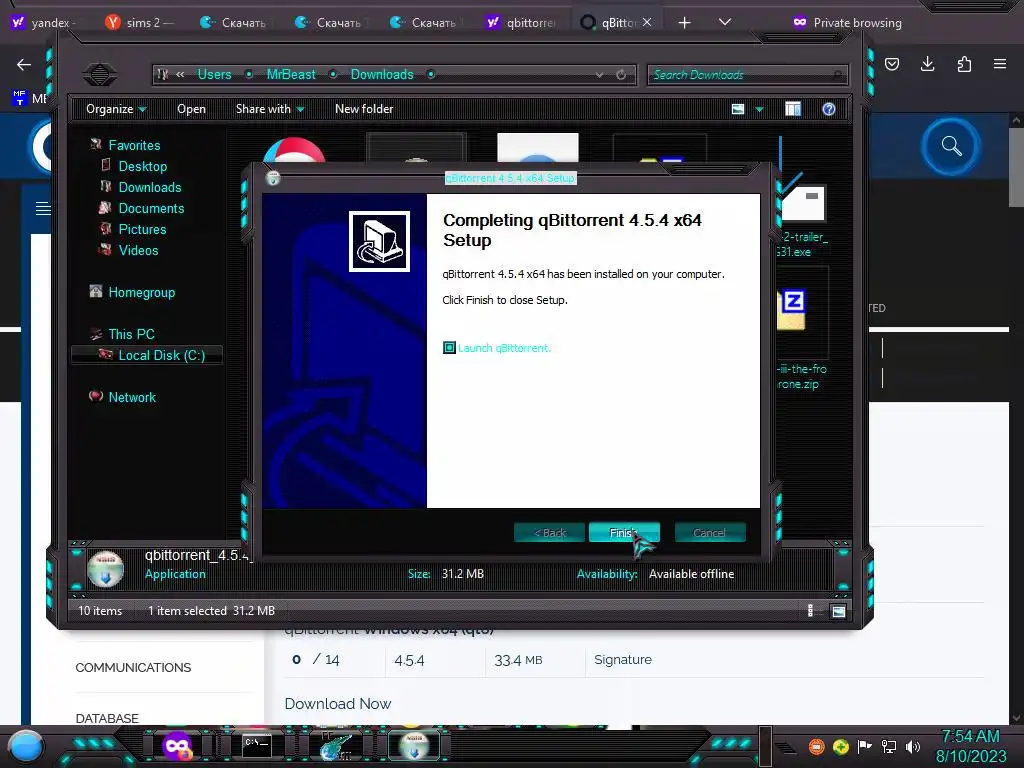1024x768 pixels.
Task: Click the browser Pocket save icon
Action: click(892, 64)
